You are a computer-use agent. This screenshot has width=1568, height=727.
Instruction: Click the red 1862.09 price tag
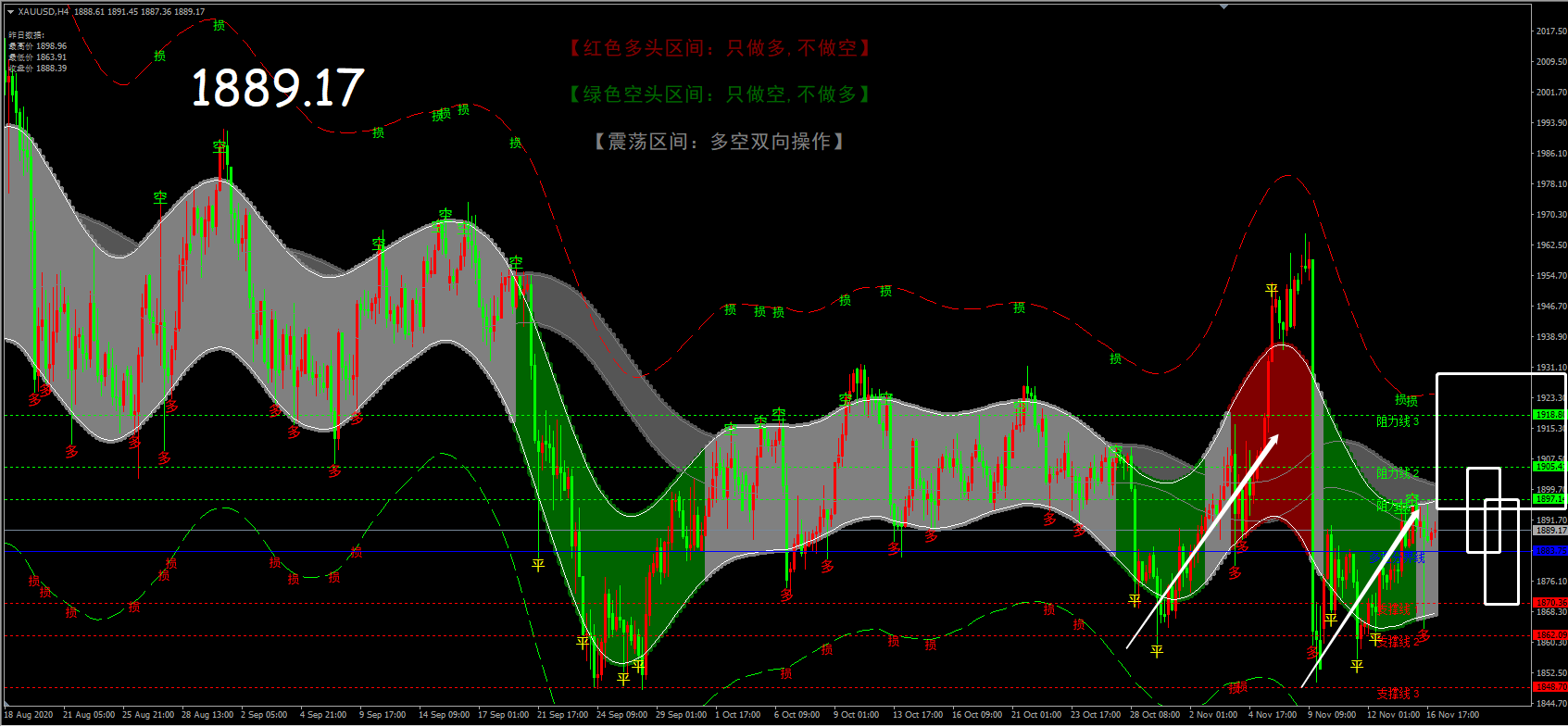(1550, 635)
